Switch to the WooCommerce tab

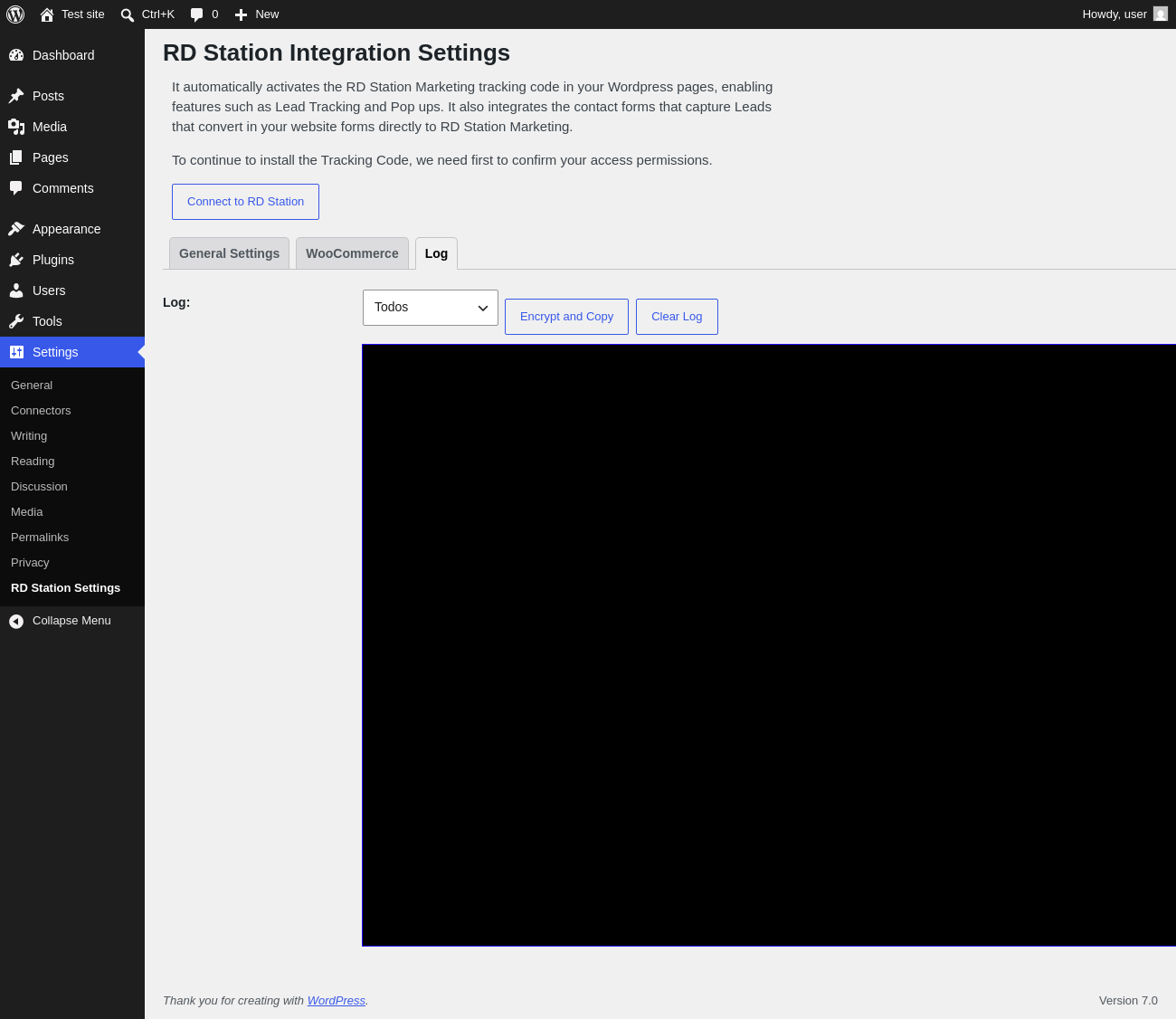(x=352, y=253)
